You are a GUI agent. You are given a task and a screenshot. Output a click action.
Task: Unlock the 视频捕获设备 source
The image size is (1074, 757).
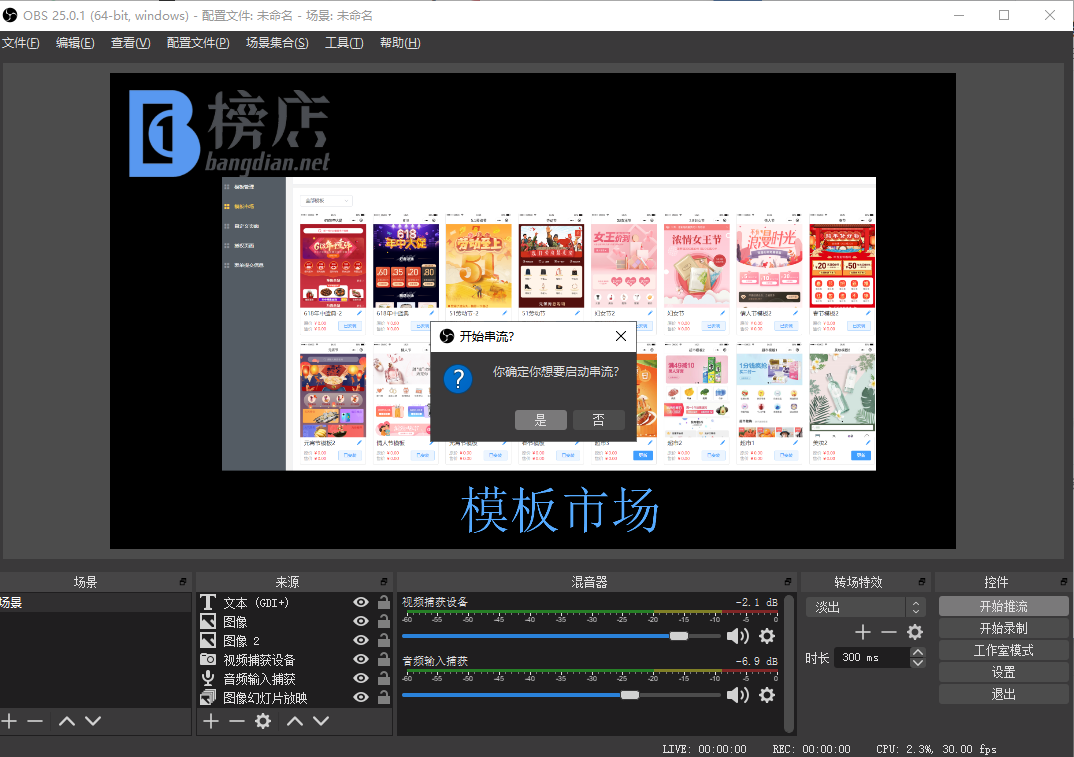tap(383, 660)
